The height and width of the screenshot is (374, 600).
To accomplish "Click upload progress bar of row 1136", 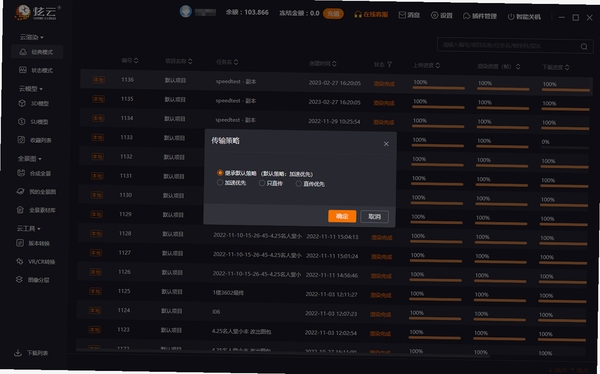I will click(x=439, y=88).
